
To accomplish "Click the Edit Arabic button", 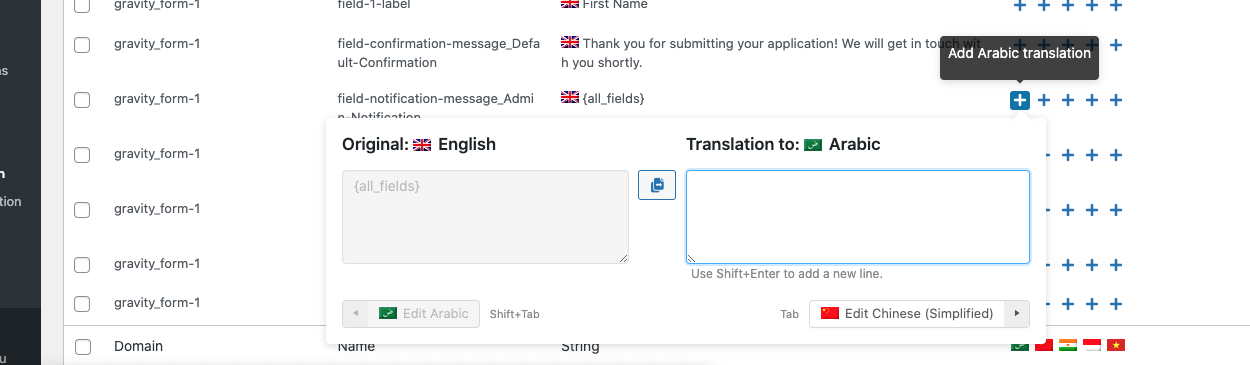I will (423, 313).
